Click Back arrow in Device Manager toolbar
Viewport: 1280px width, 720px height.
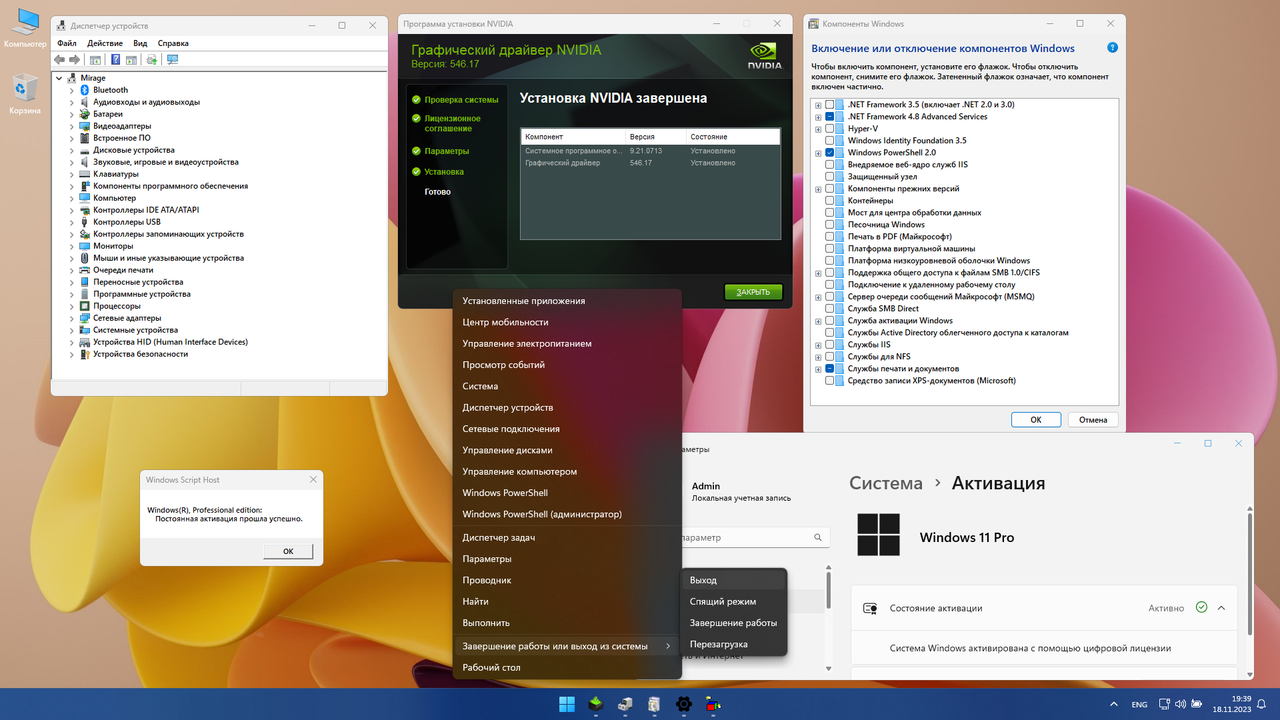[x=60, y=60]
